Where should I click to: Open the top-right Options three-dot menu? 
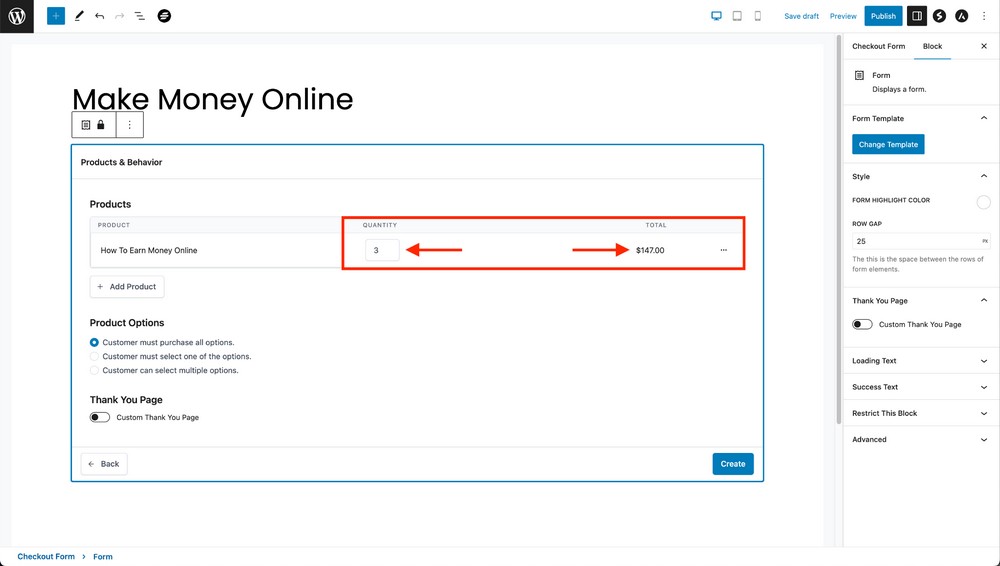click(x=984, y=16)
